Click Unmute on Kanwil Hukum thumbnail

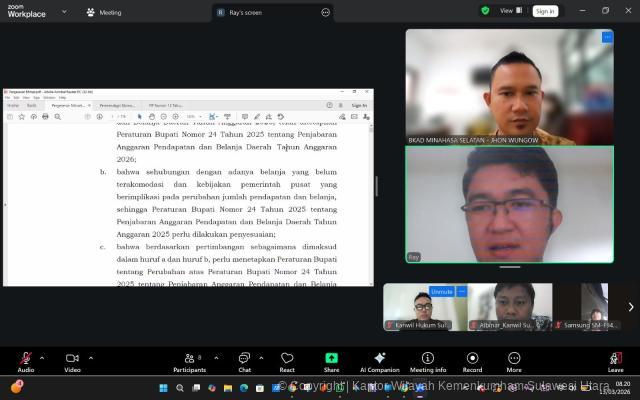(x=441, y=291)
